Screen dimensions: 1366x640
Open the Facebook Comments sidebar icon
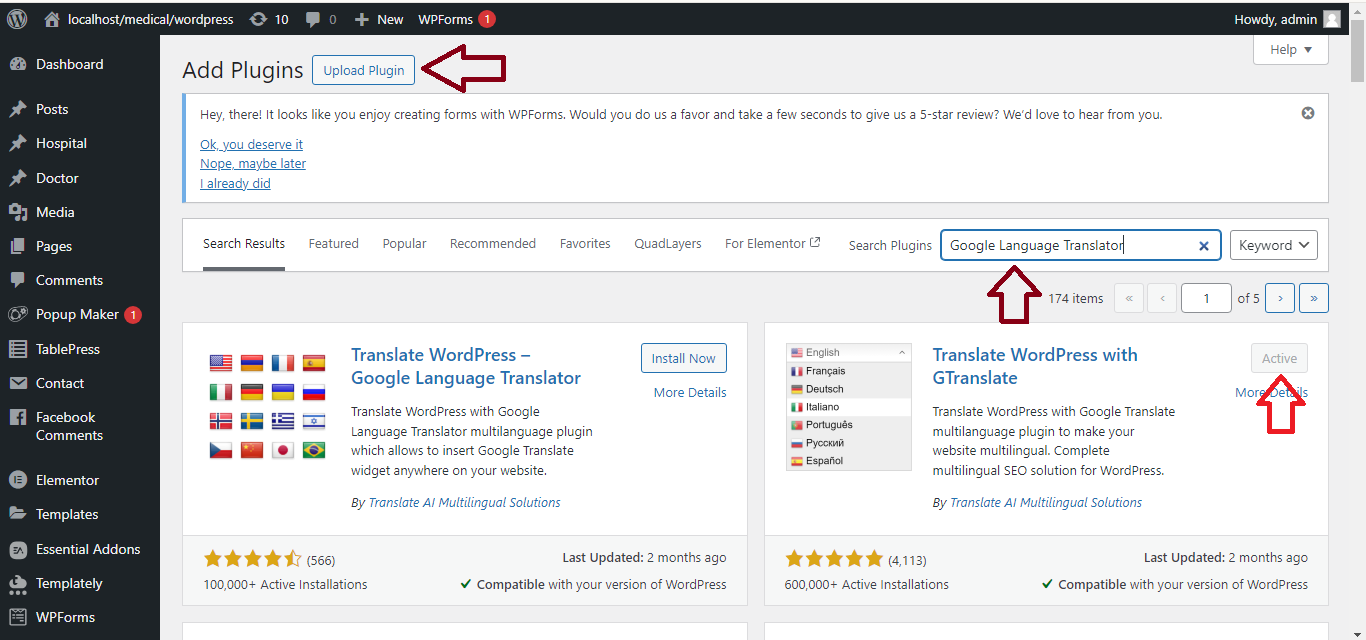18,418
